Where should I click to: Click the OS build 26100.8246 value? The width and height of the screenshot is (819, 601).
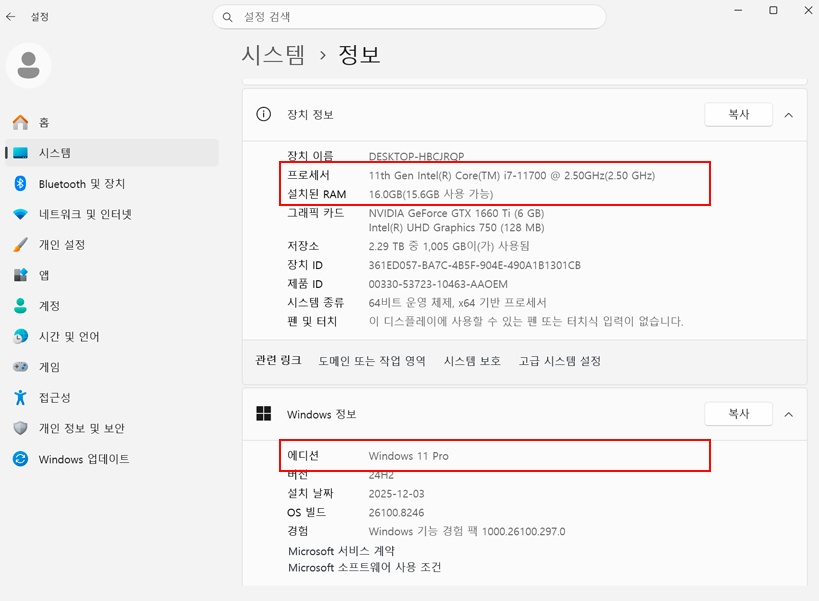[396, 513]
